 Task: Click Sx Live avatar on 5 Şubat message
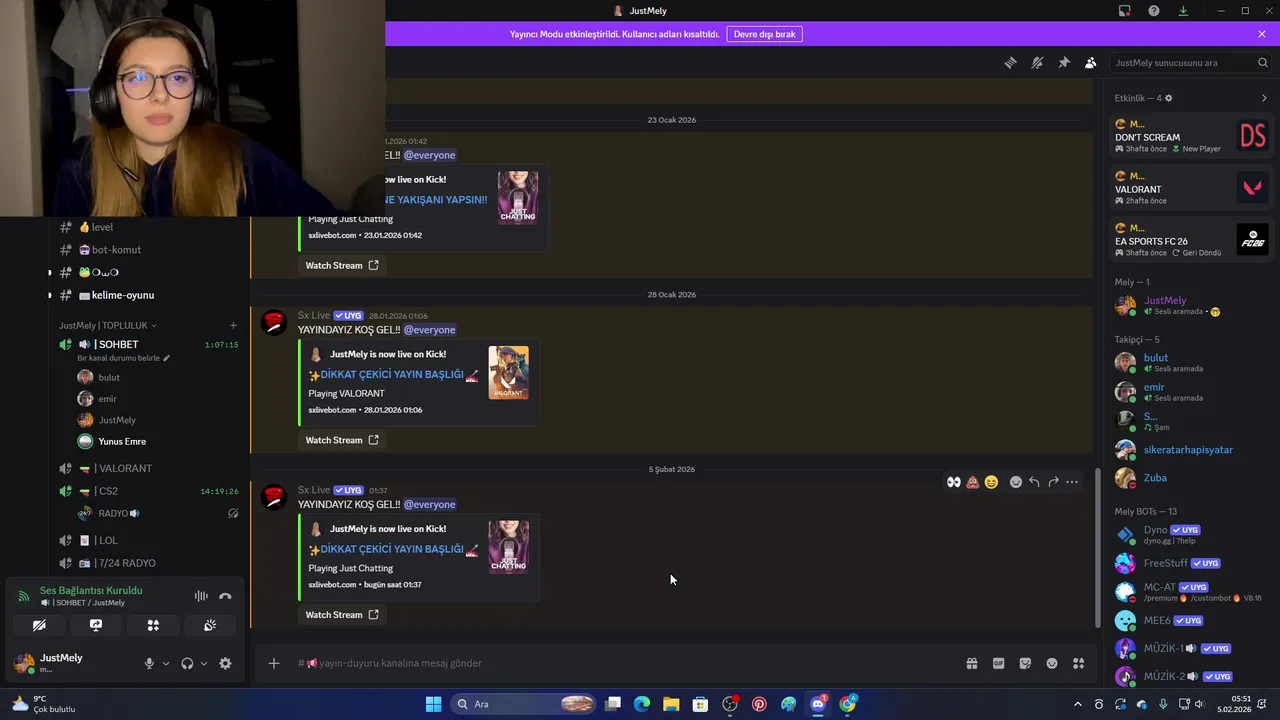[274, 497]
